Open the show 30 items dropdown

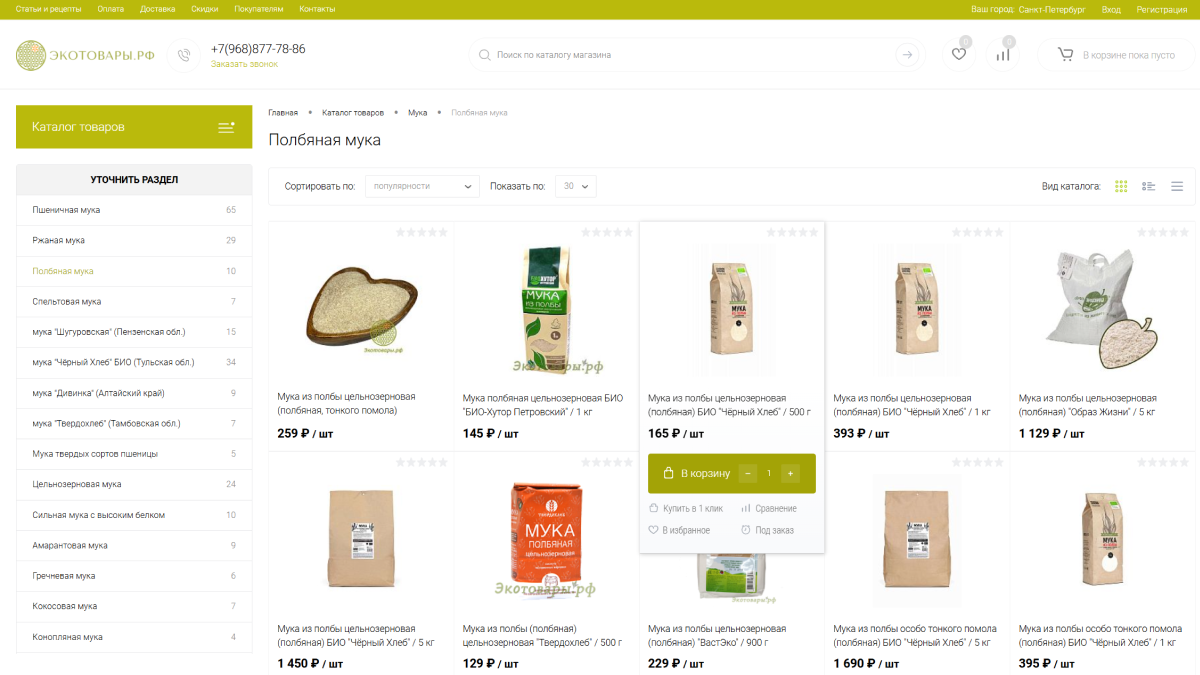coord(576,186)
